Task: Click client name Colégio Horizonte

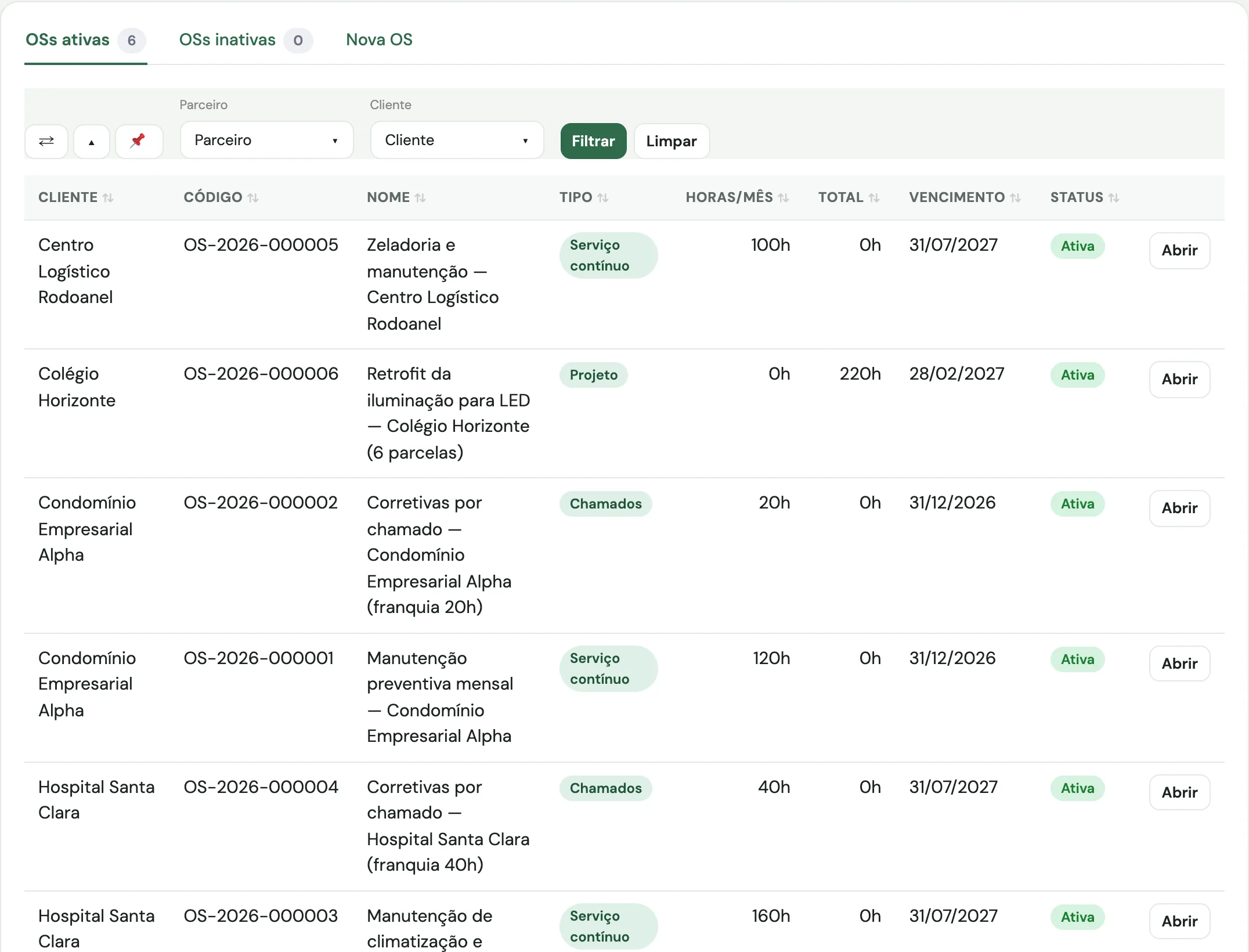Action: (77, 387)
